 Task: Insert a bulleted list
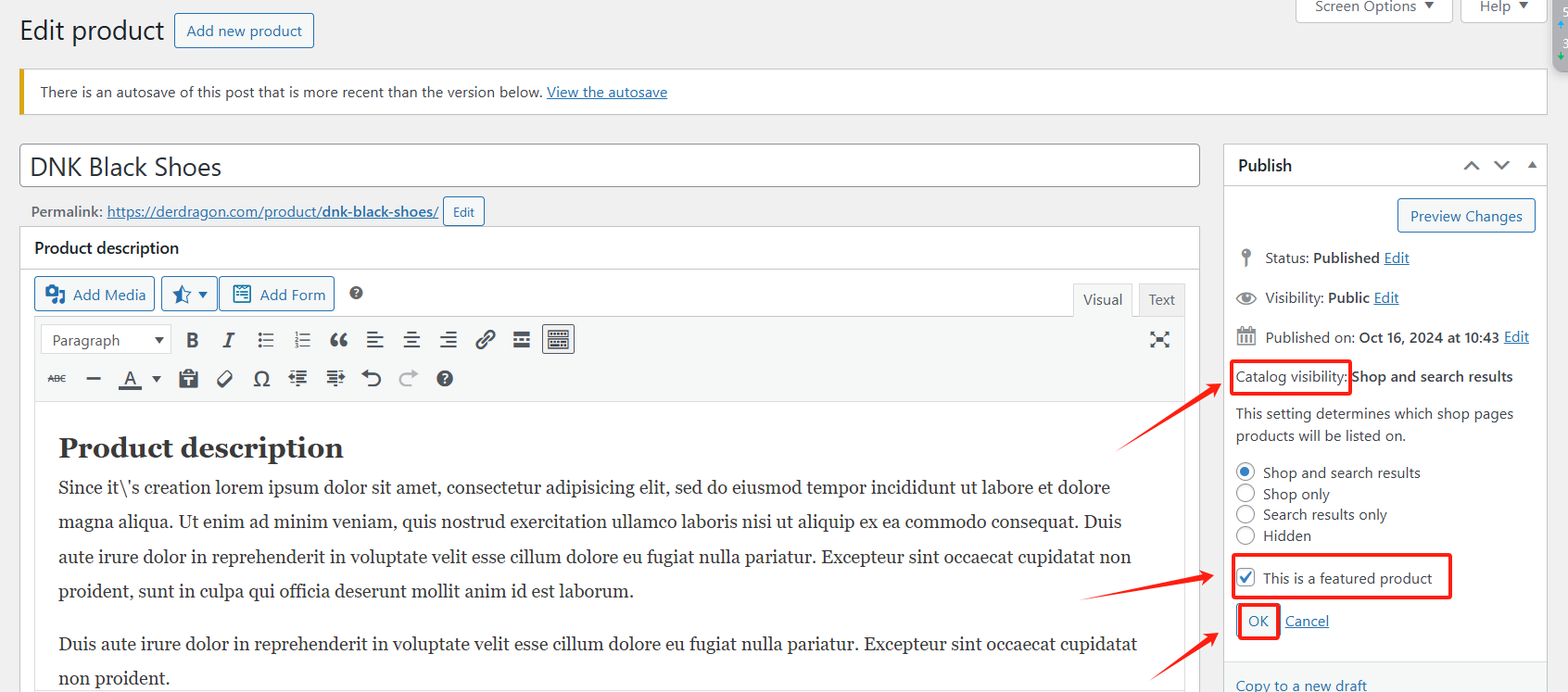[266, 340]
